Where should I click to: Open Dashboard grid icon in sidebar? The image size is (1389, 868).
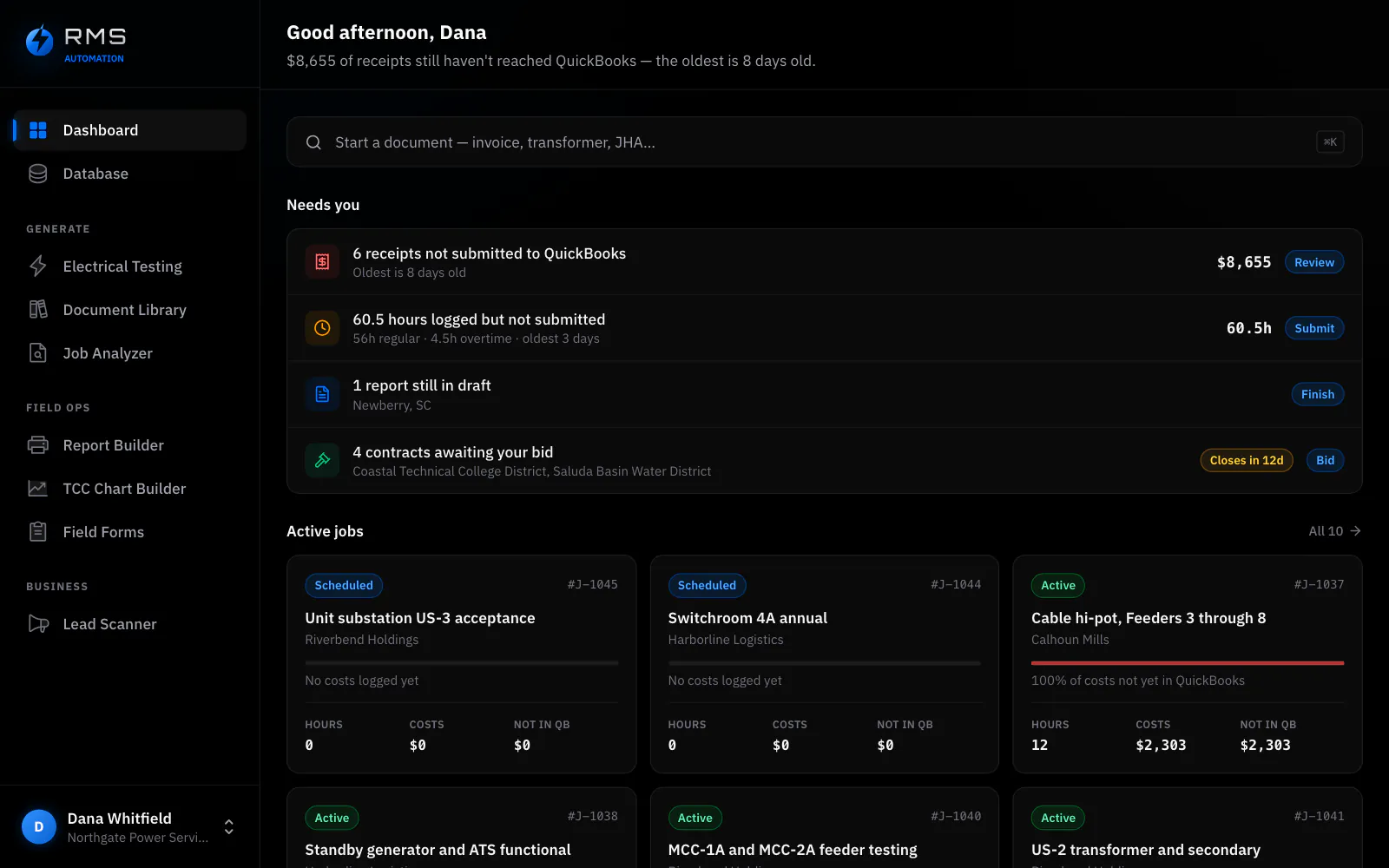(38, 130)
